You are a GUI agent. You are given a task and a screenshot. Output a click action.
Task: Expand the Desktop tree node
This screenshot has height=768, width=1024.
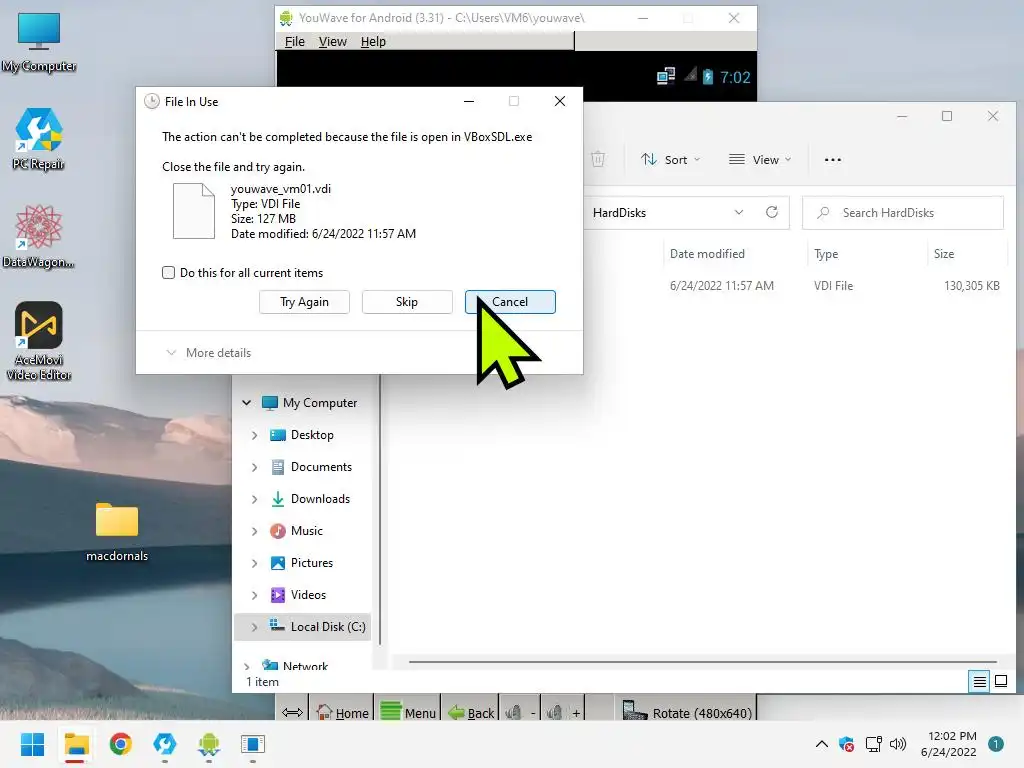pos(255,435)
